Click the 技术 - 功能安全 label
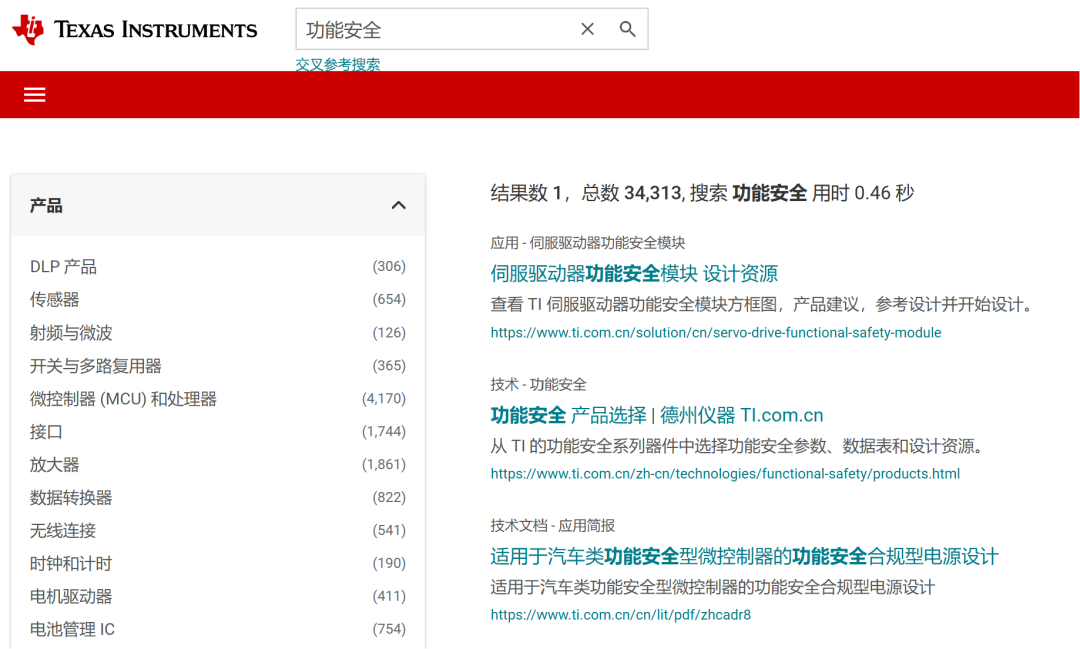Viewport: 1080px width, 649px height. click(x=539, y=384)
